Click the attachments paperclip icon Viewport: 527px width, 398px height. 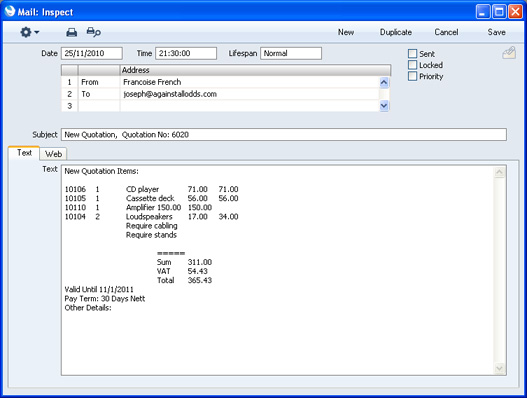coord(509,53)
